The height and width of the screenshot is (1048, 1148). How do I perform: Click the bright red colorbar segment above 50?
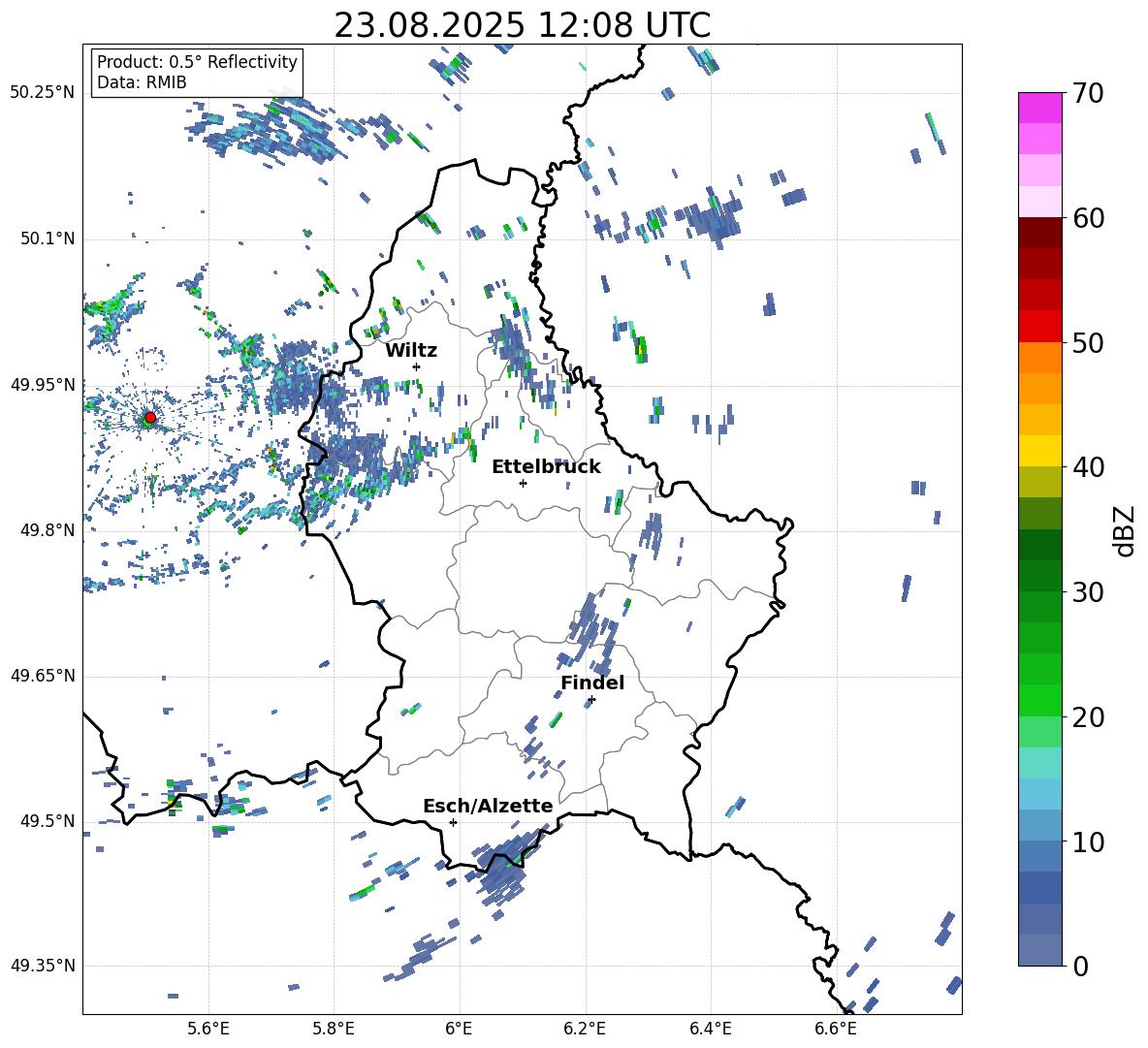coord(1040,327)
